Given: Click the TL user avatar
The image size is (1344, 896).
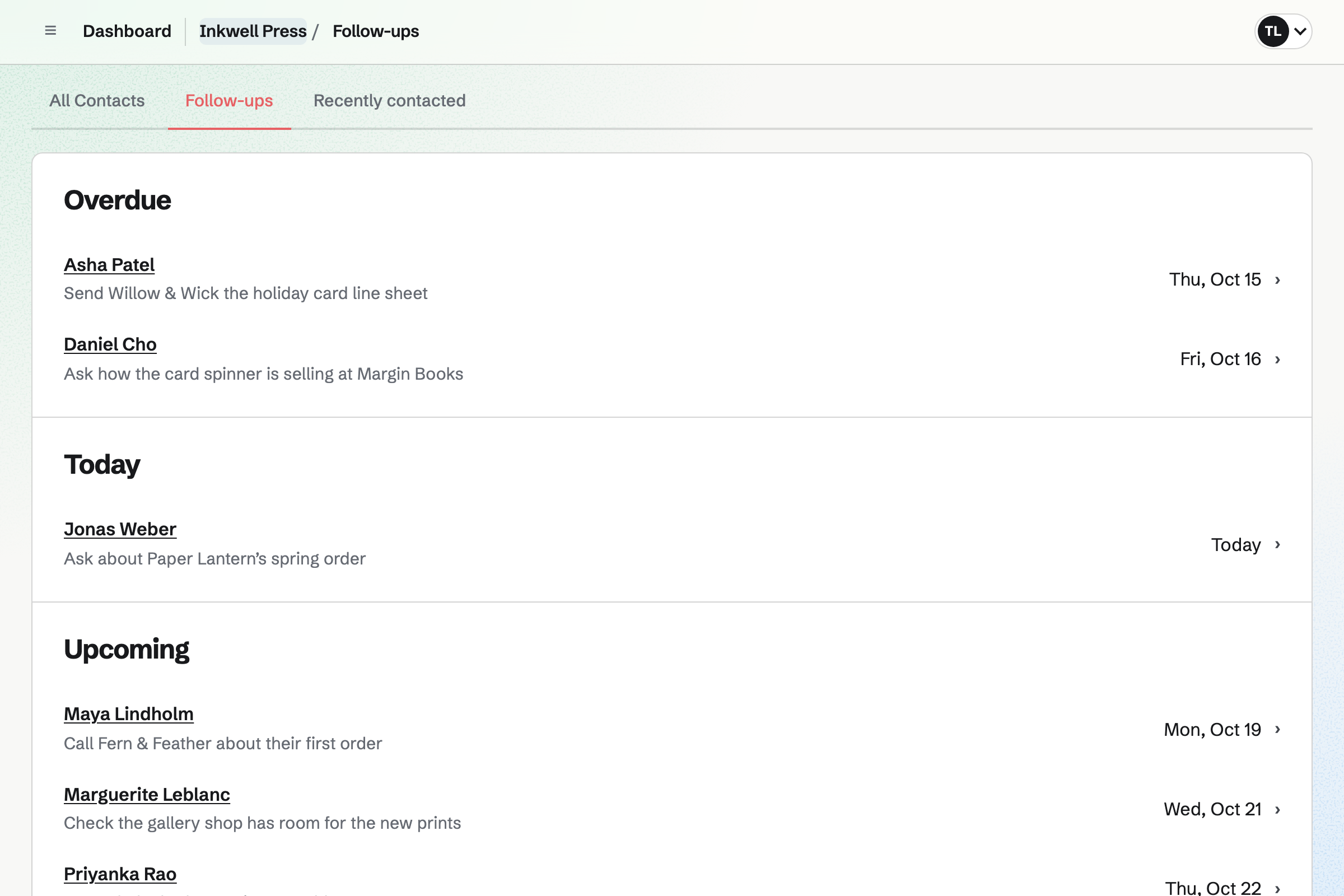Looking at the screenshot, I should (1272, 31).
